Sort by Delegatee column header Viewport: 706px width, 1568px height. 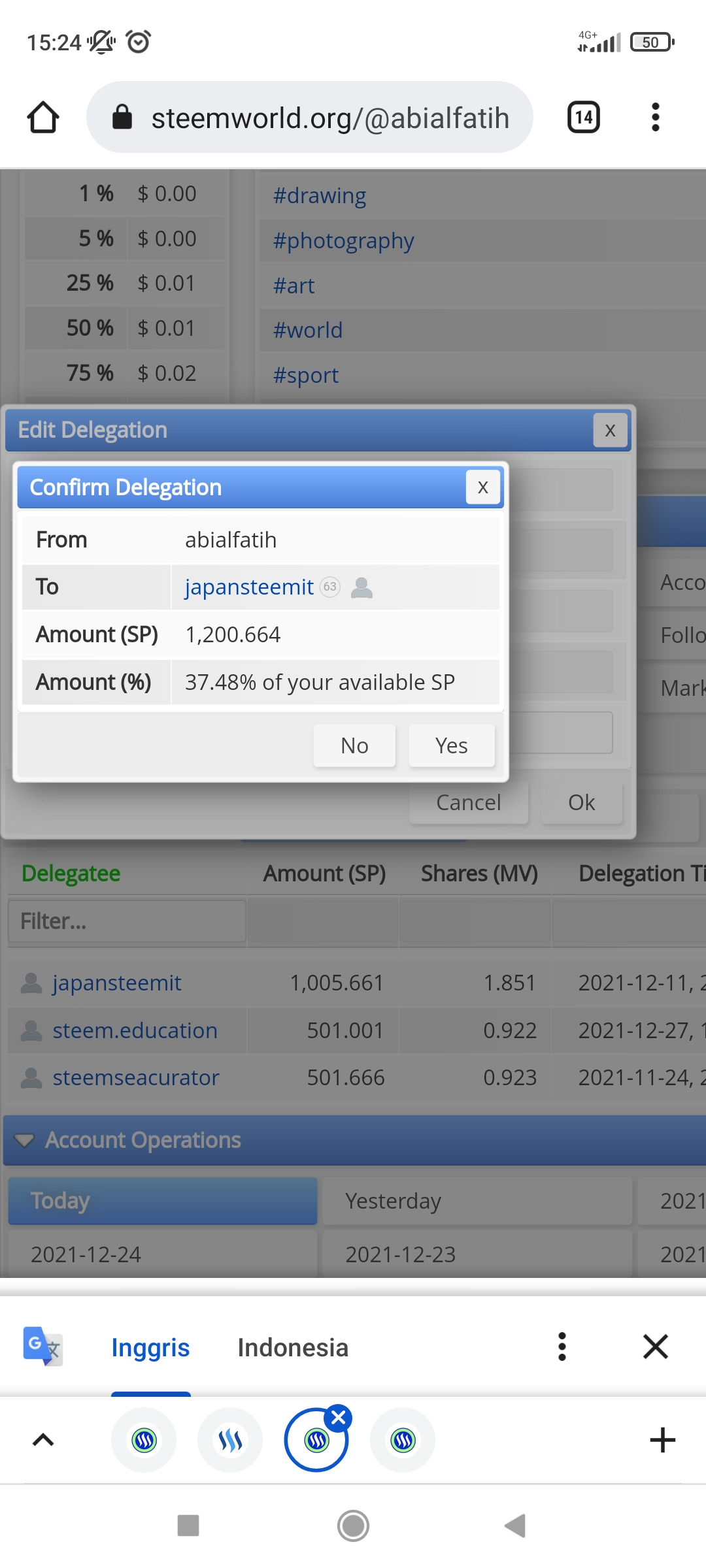click(71, 874)
